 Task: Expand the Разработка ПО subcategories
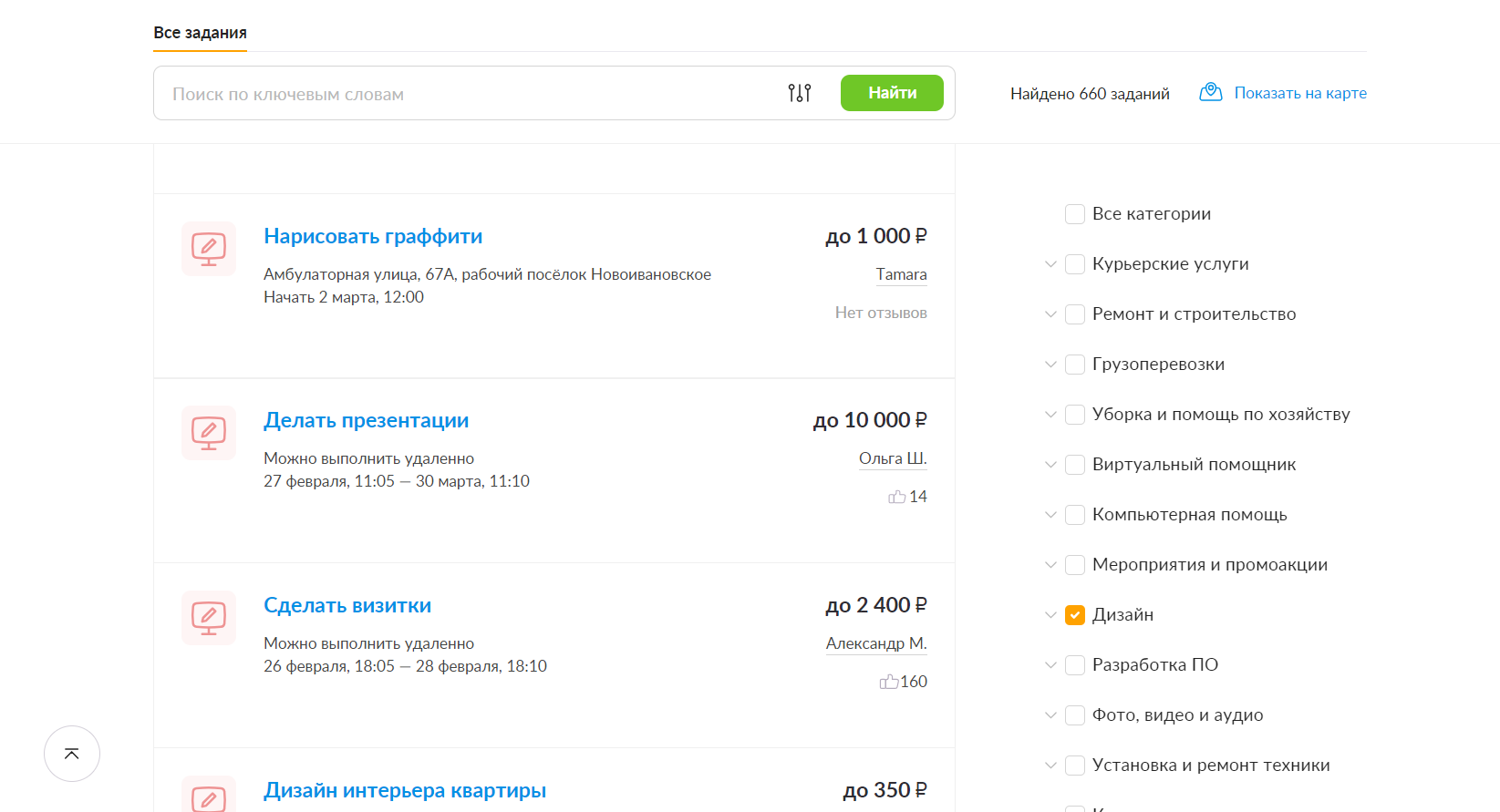1050,665
